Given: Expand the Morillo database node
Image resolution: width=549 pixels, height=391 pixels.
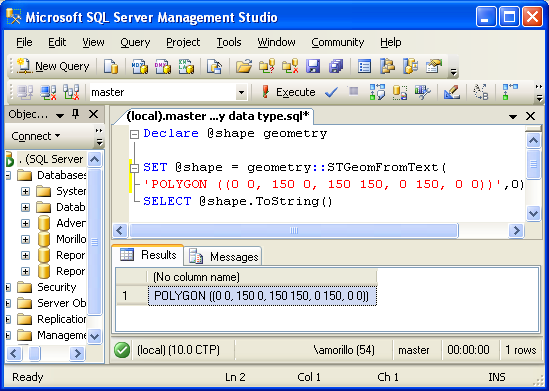Looking at the screenshot, I should (25, 239).
